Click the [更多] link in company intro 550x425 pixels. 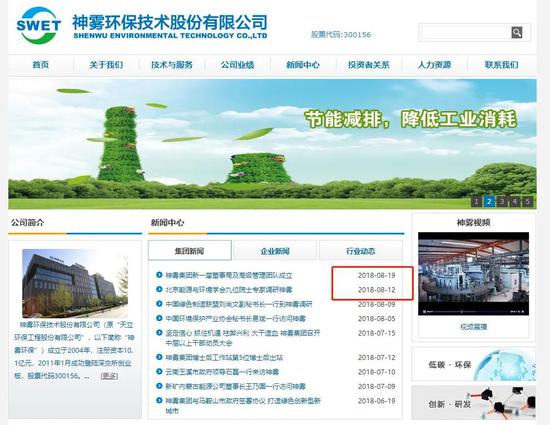pyautogui.click(x=109, y=376)
